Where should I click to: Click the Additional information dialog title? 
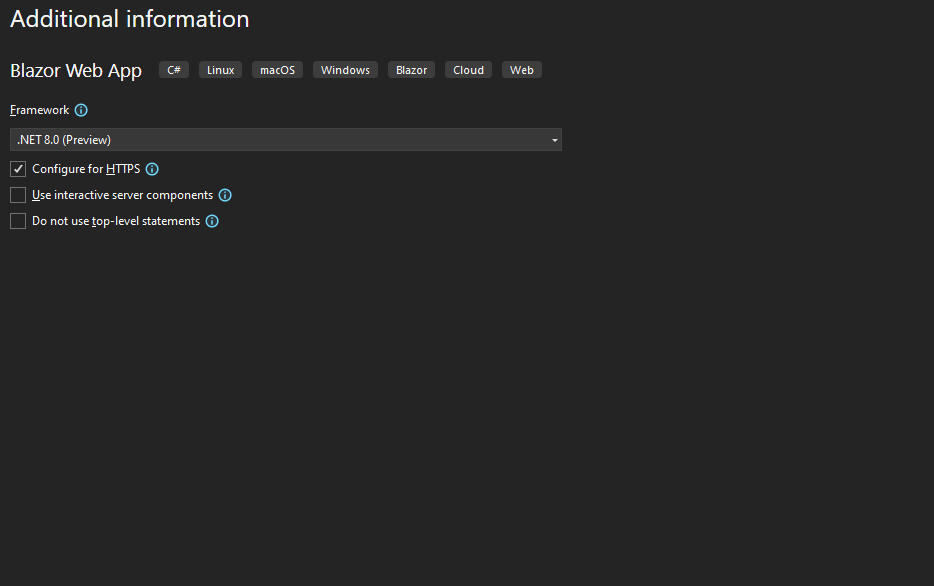tap(128, 19)
